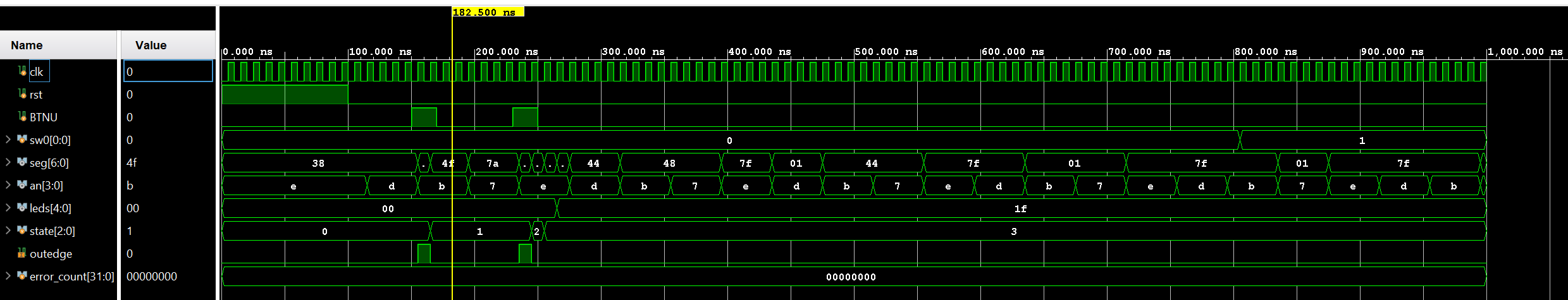1568x300 pixels.
Task: Click the second BTNU pulse in waveform
Action: click(x=525, y=117)
